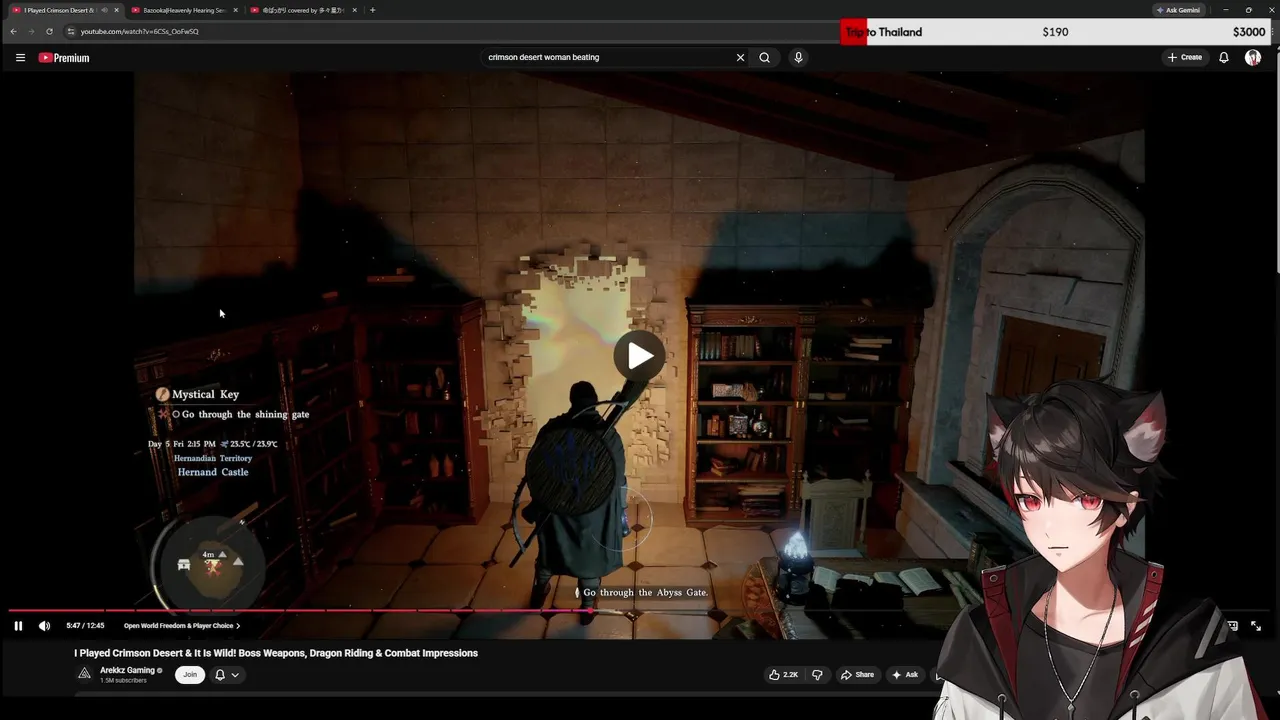The height and width of the screenshot is (720, 1280).
Task: Go to YouTube Premium home logo
Action: (x=64, y=58)
